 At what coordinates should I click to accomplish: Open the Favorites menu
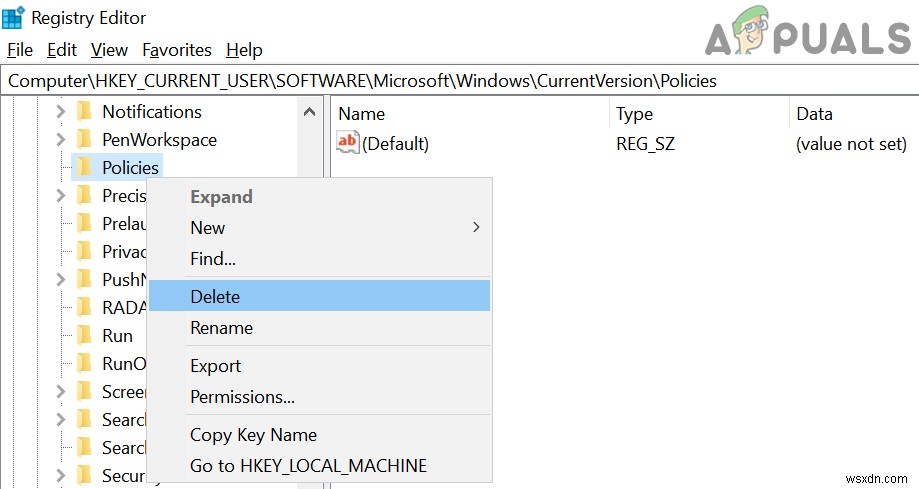(x=177, y=50)
